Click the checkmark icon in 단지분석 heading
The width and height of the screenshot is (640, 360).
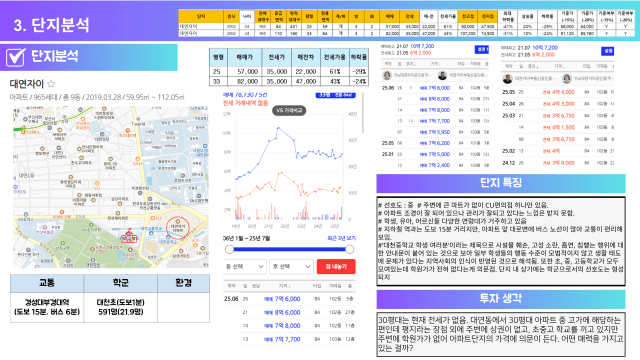click(x=16, y=57)
